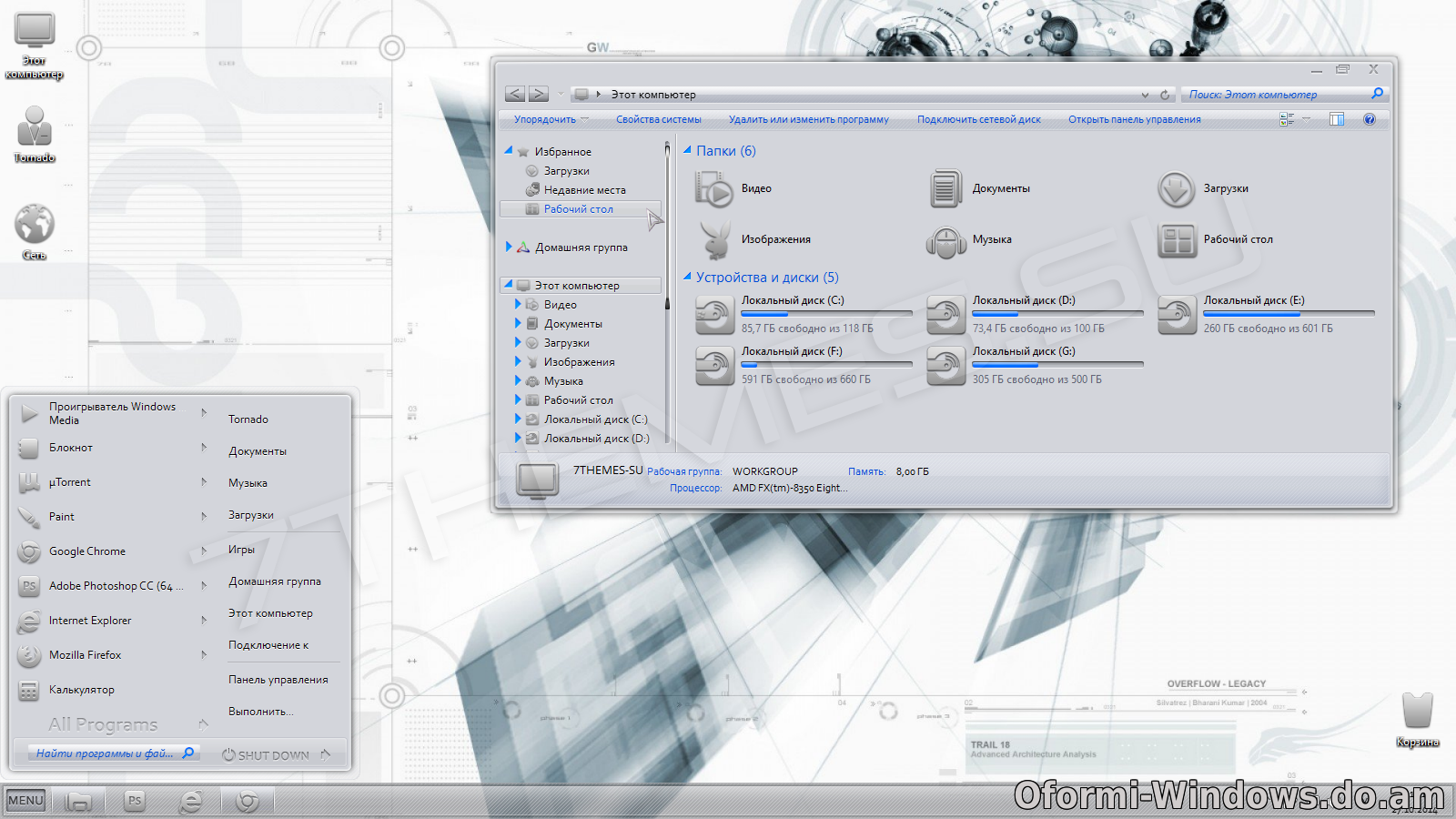This screenshot has height=819, width=1456.
Task: Click the E: drive capacity bar
Action: (x=1289, y=314)
